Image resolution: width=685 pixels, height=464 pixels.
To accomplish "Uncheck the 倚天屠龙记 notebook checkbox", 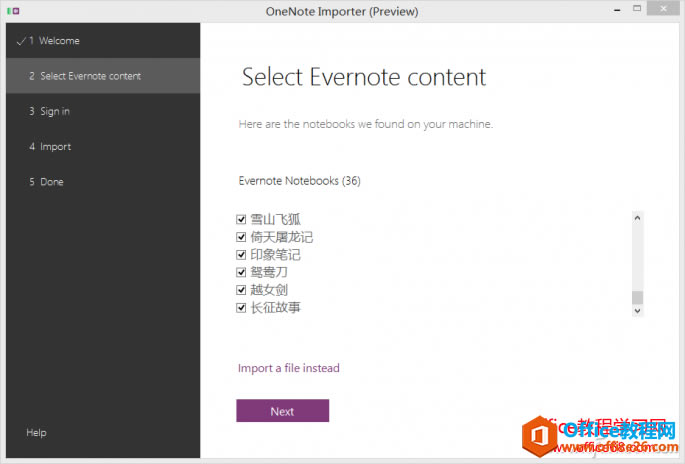I will [241, 237].
